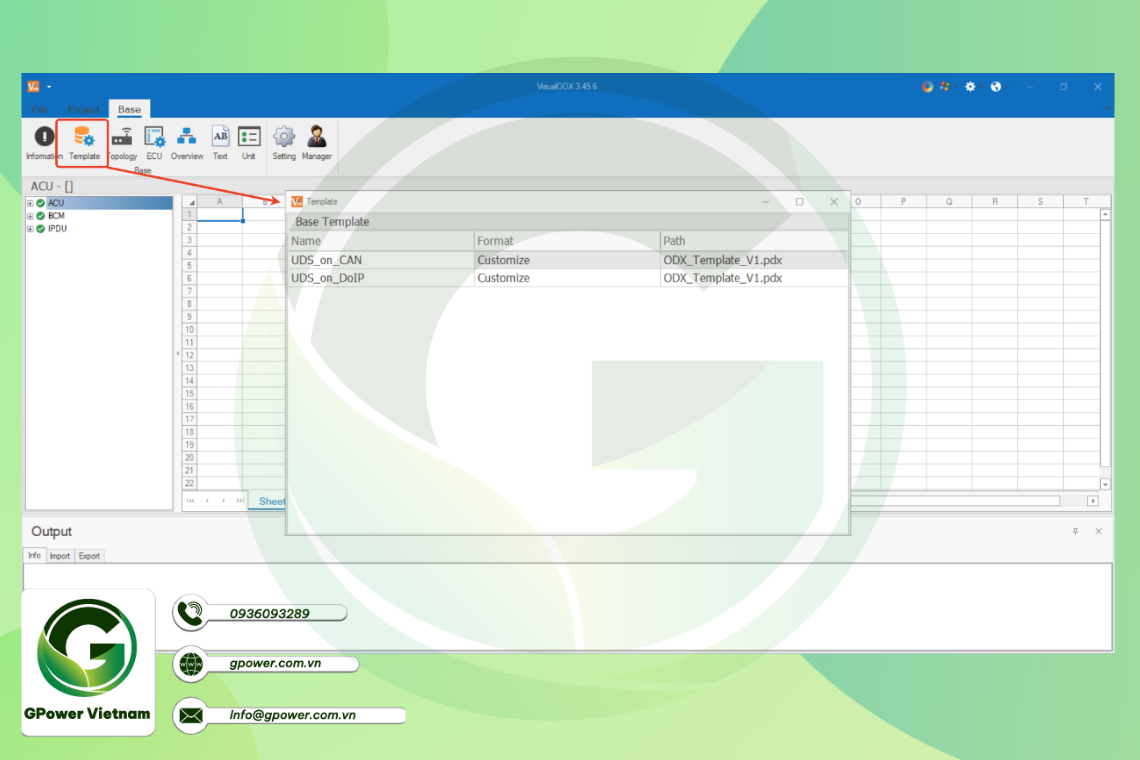Screen dimensions: 1140x760
Task: Select column T header in spreadsheet
Action: (1086, 201)
